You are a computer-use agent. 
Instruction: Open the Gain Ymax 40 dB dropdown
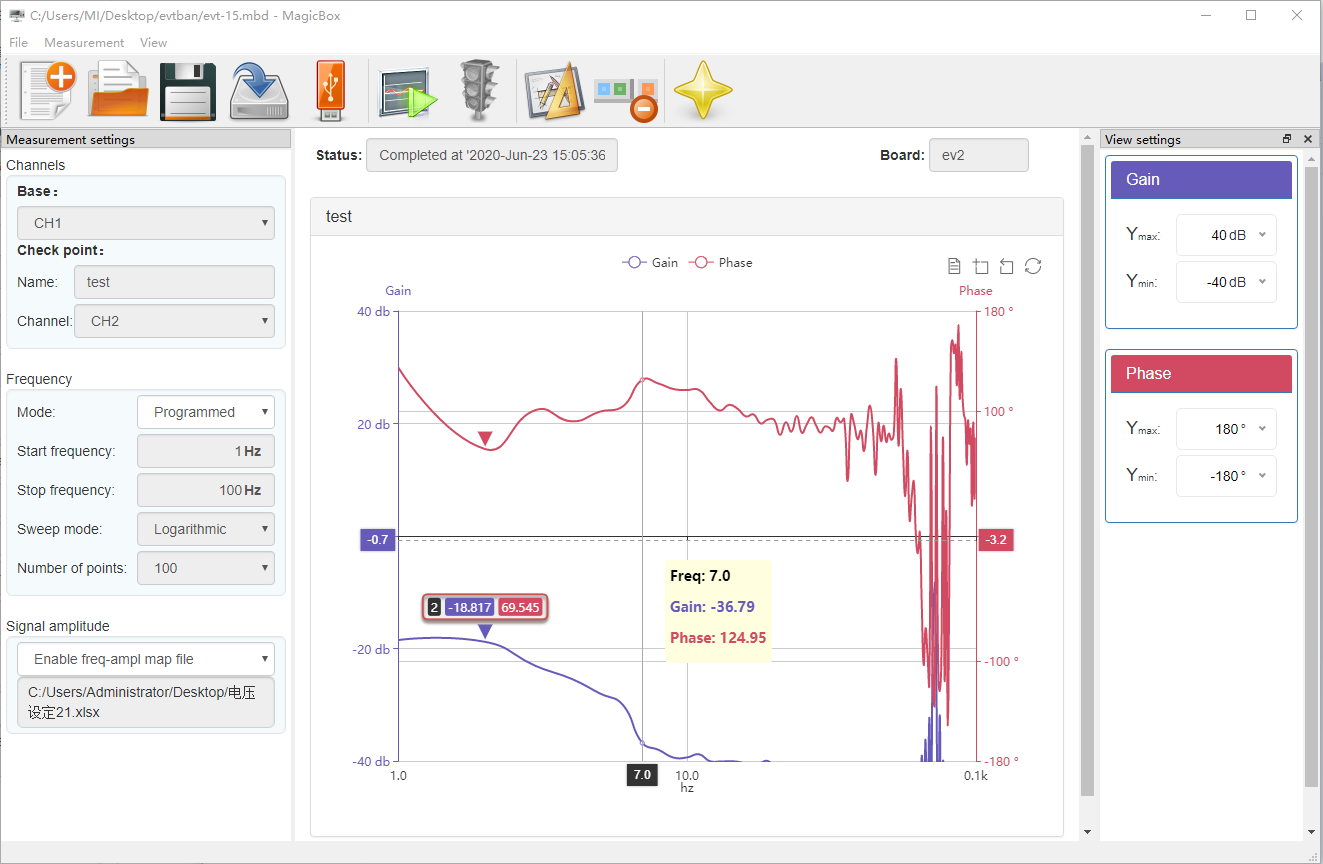click(x=1226, y=235)
